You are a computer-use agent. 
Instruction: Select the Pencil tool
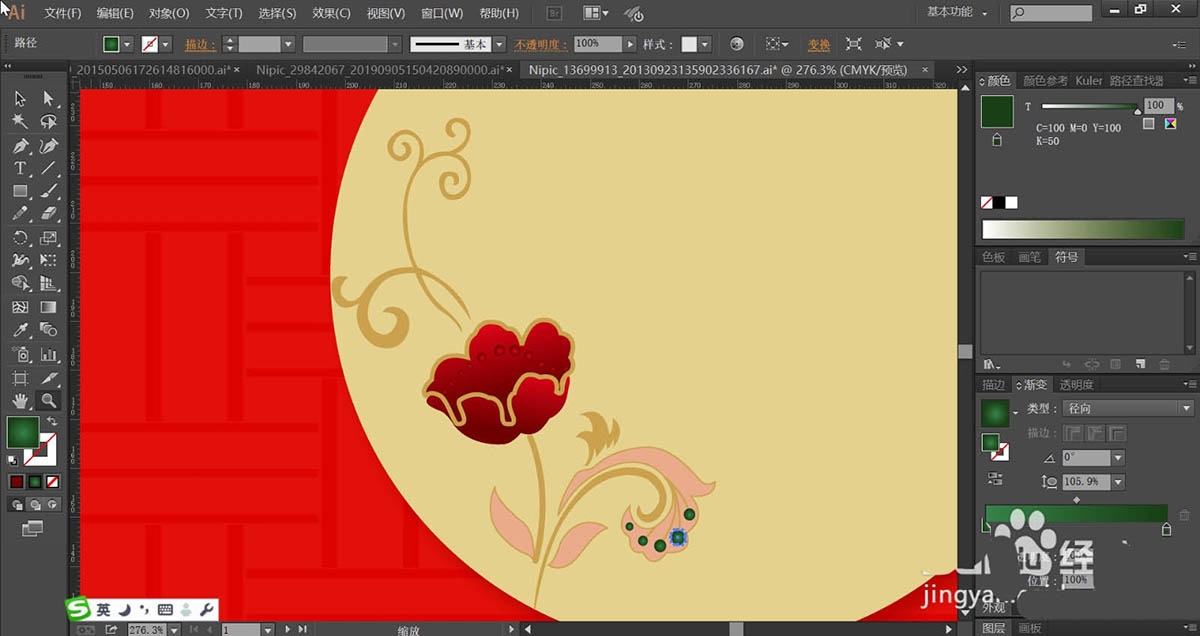(x=20, y=214)
